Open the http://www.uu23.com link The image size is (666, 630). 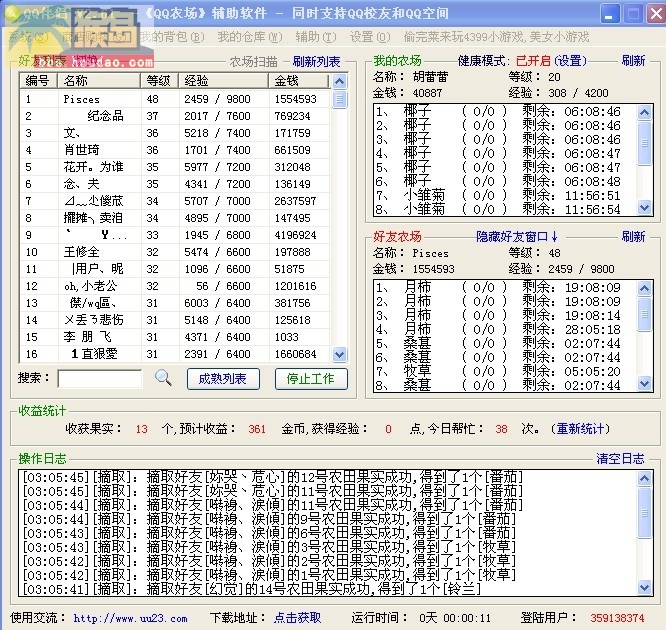130,618
